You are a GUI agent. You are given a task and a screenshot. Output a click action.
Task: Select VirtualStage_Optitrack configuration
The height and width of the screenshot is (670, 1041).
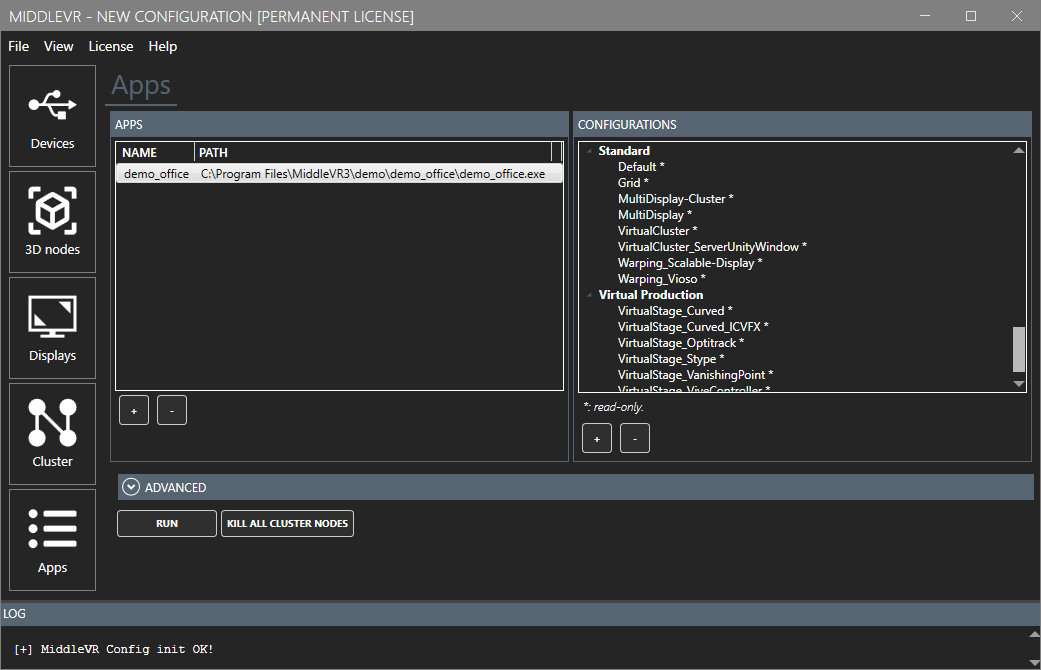coord(681,343)
